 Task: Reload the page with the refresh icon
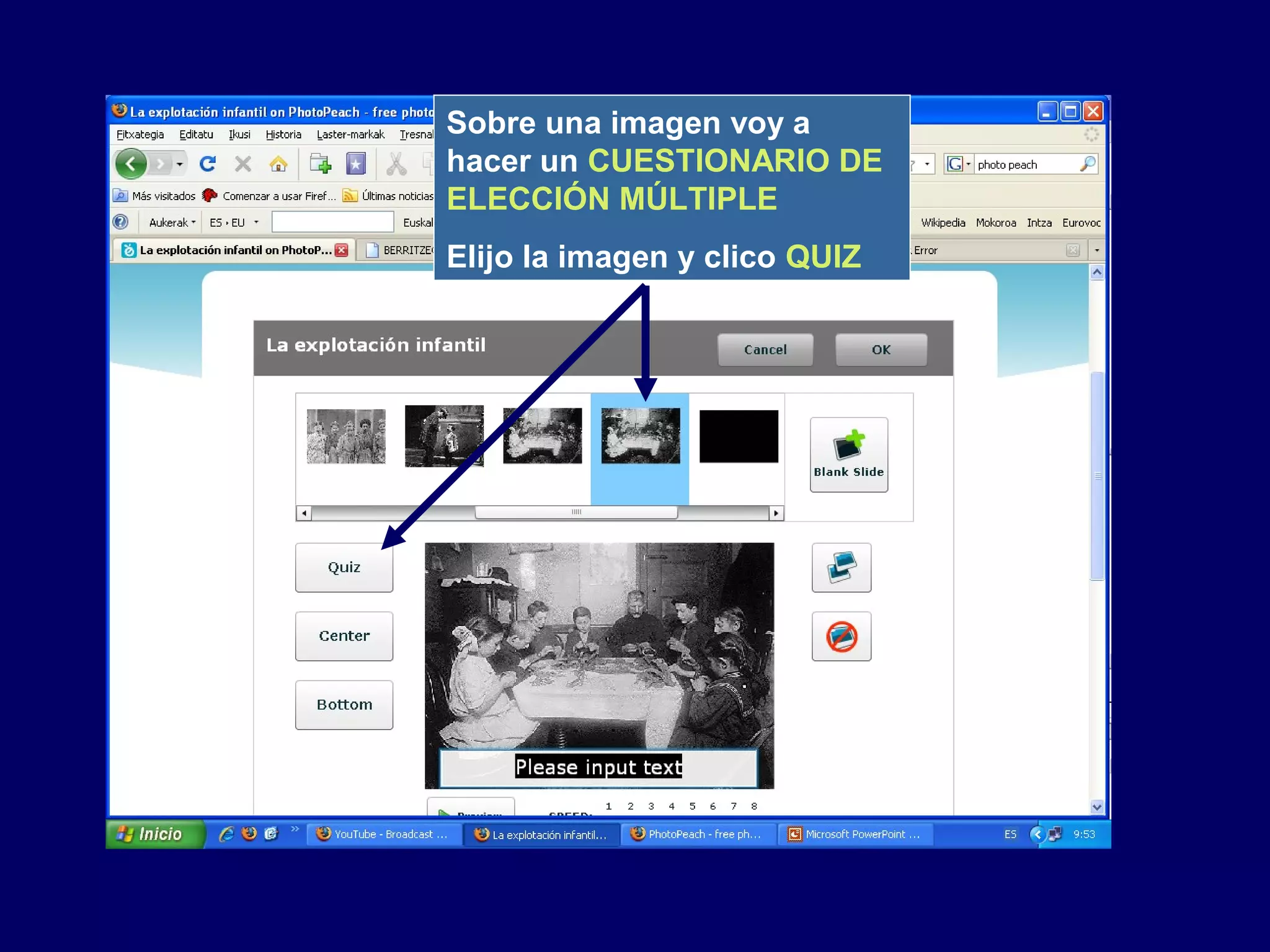click(x=207, y=164)
